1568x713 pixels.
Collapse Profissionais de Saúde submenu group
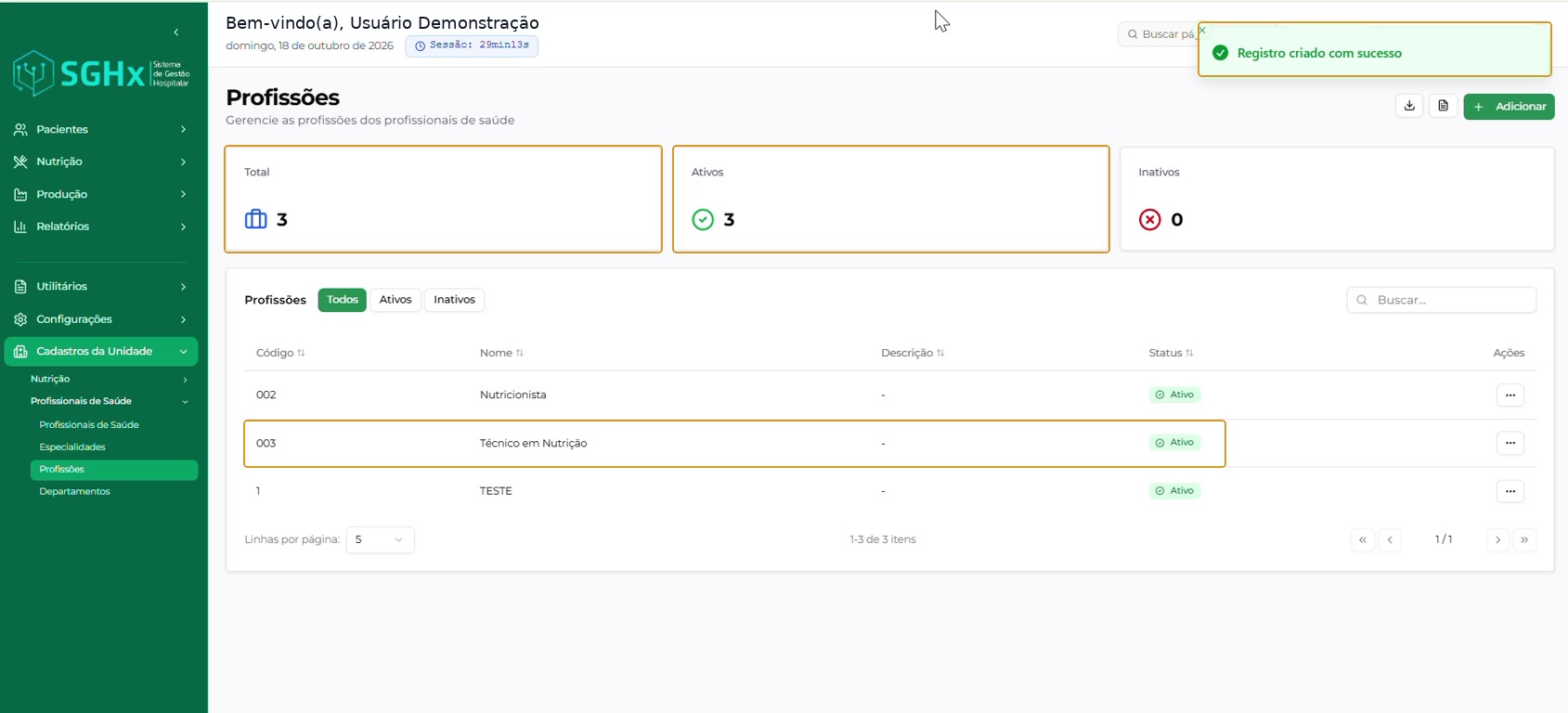point(110,401)
